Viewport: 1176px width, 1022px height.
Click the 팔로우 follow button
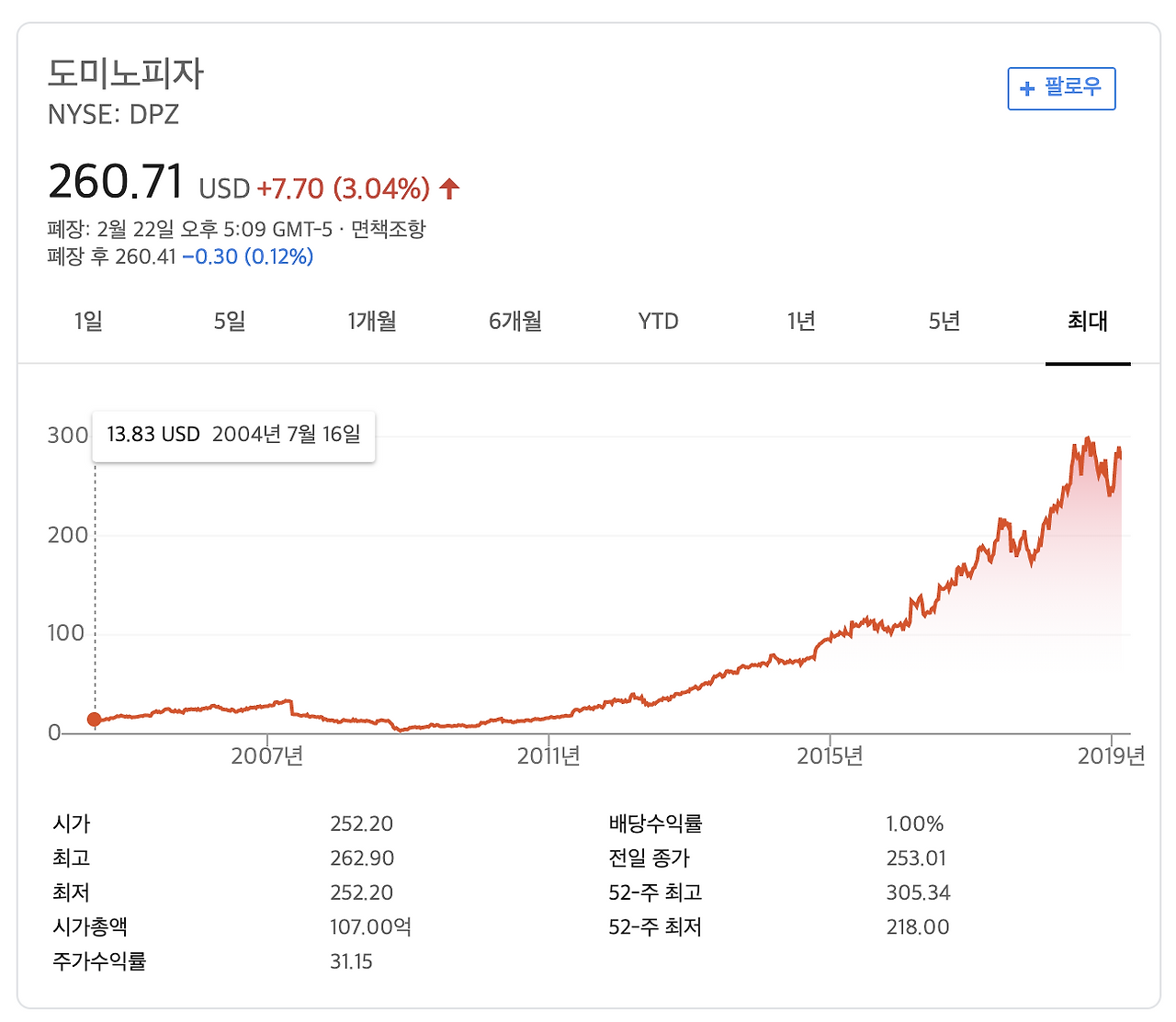[x=1061, y=88]
